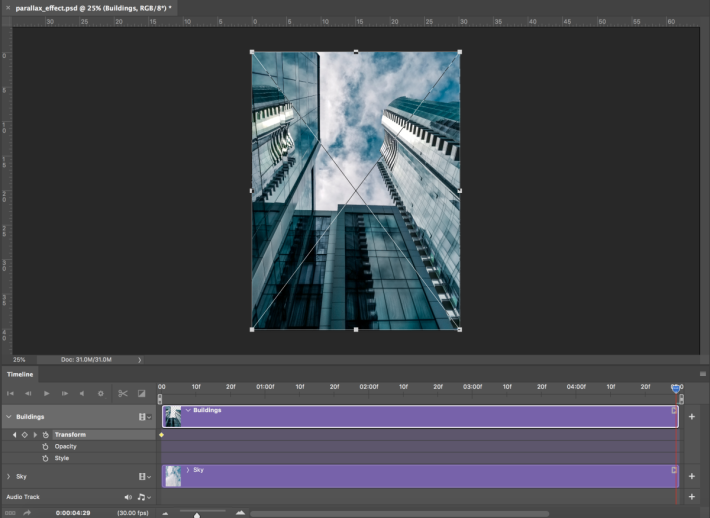Image resolution: width=710 pixels, height=518 pixels.
Task: Open Buildings clip motion options arrow
Action: [x=674, y=410]
